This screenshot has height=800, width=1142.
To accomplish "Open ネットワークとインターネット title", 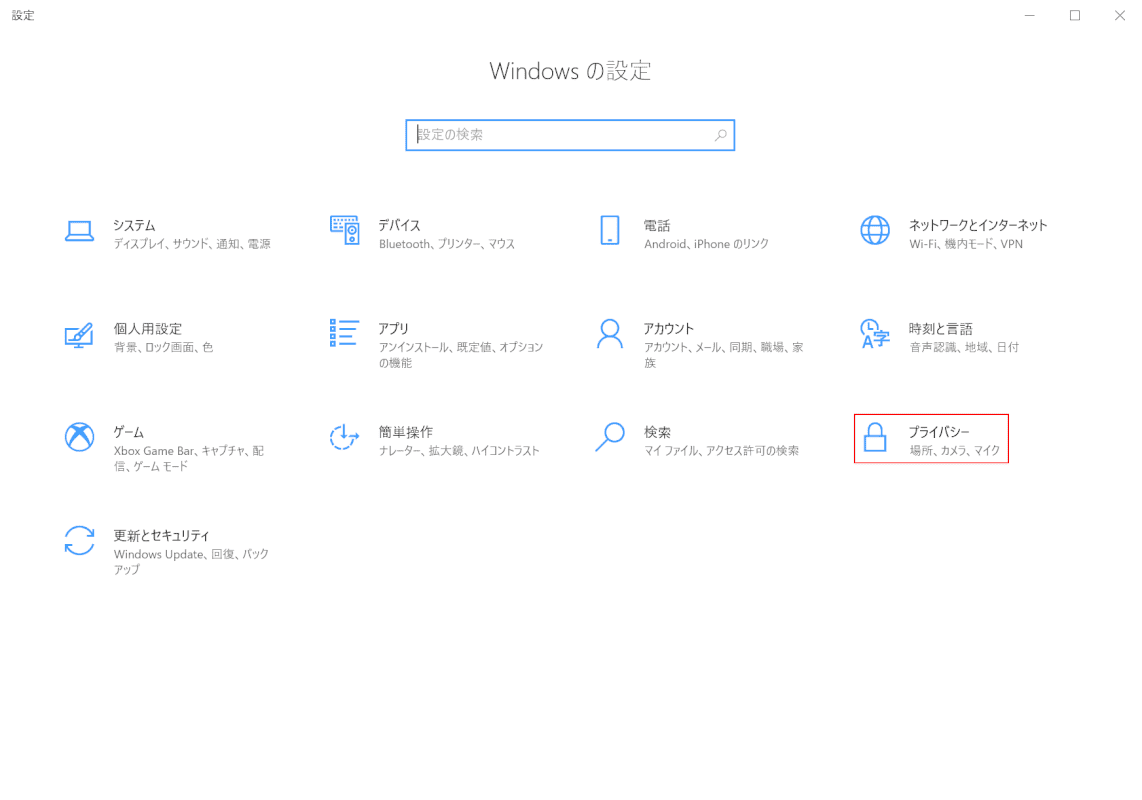I will (x=977, y=225).
